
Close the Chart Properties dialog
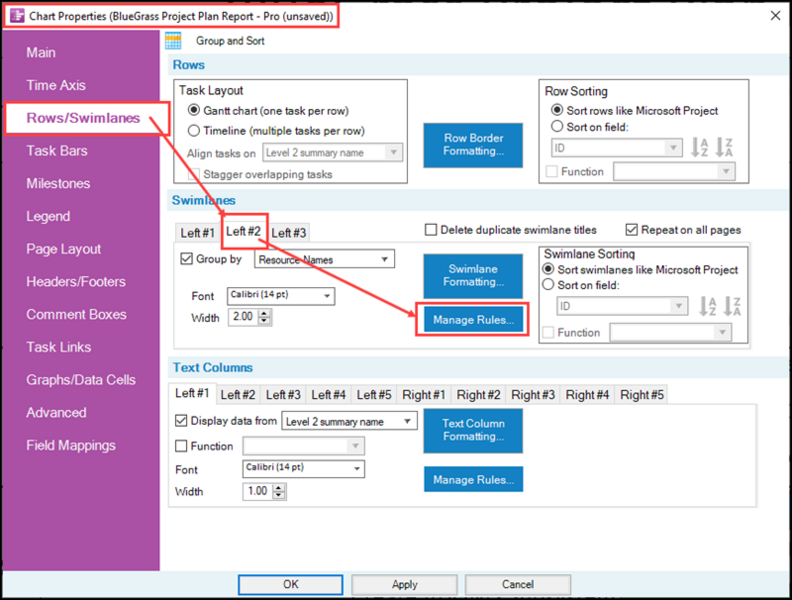coord(775,16)
